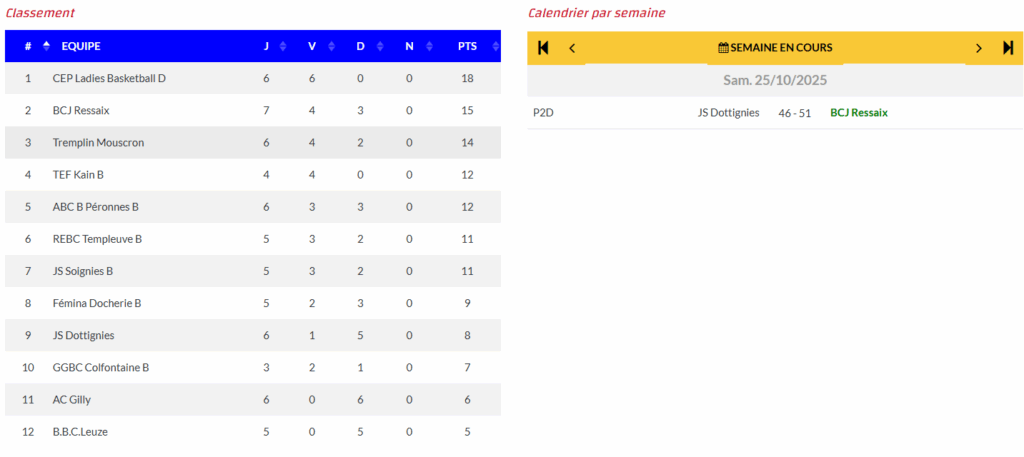The height and width of the screenshot is (457, 1024).
Task: Click Tremplin Mouscron in the standings
Action: pyautogui.click(x=98, y=142)
